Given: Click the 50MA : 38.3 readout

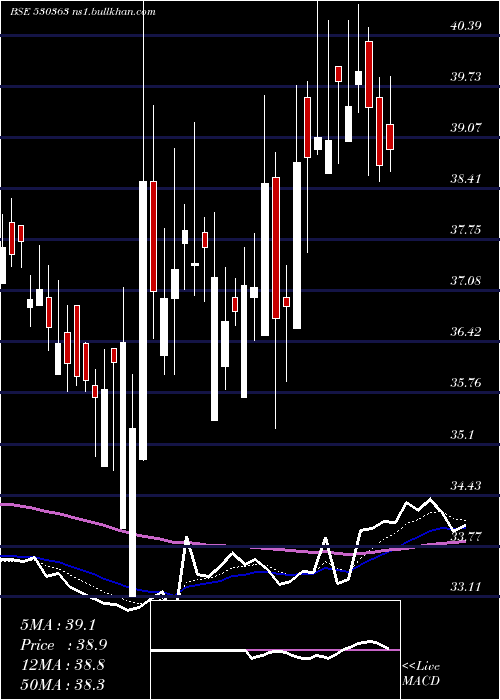Looking at the screenshot, I should pyautogui.click(x=64, y=684).
